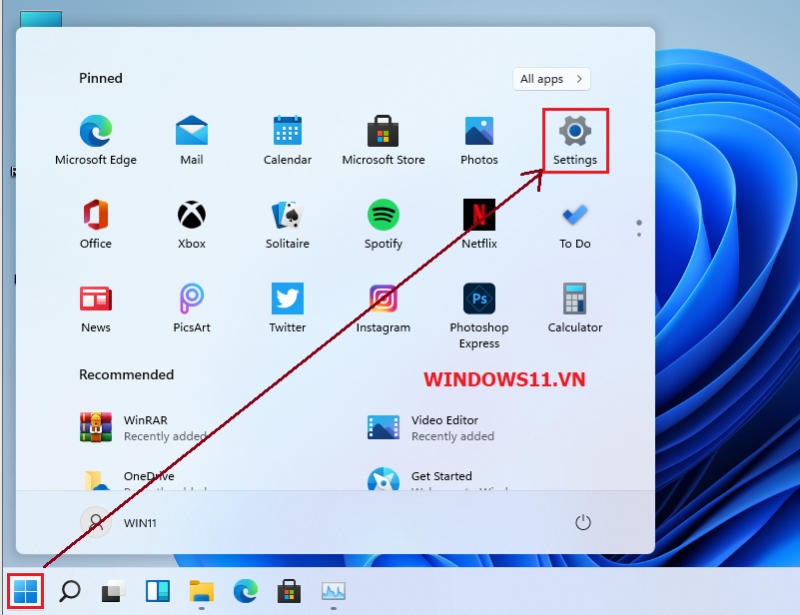Screen dimensions: 800x615
Task: Click the power button
Action: pyautogui.click(x=583, y=523)
